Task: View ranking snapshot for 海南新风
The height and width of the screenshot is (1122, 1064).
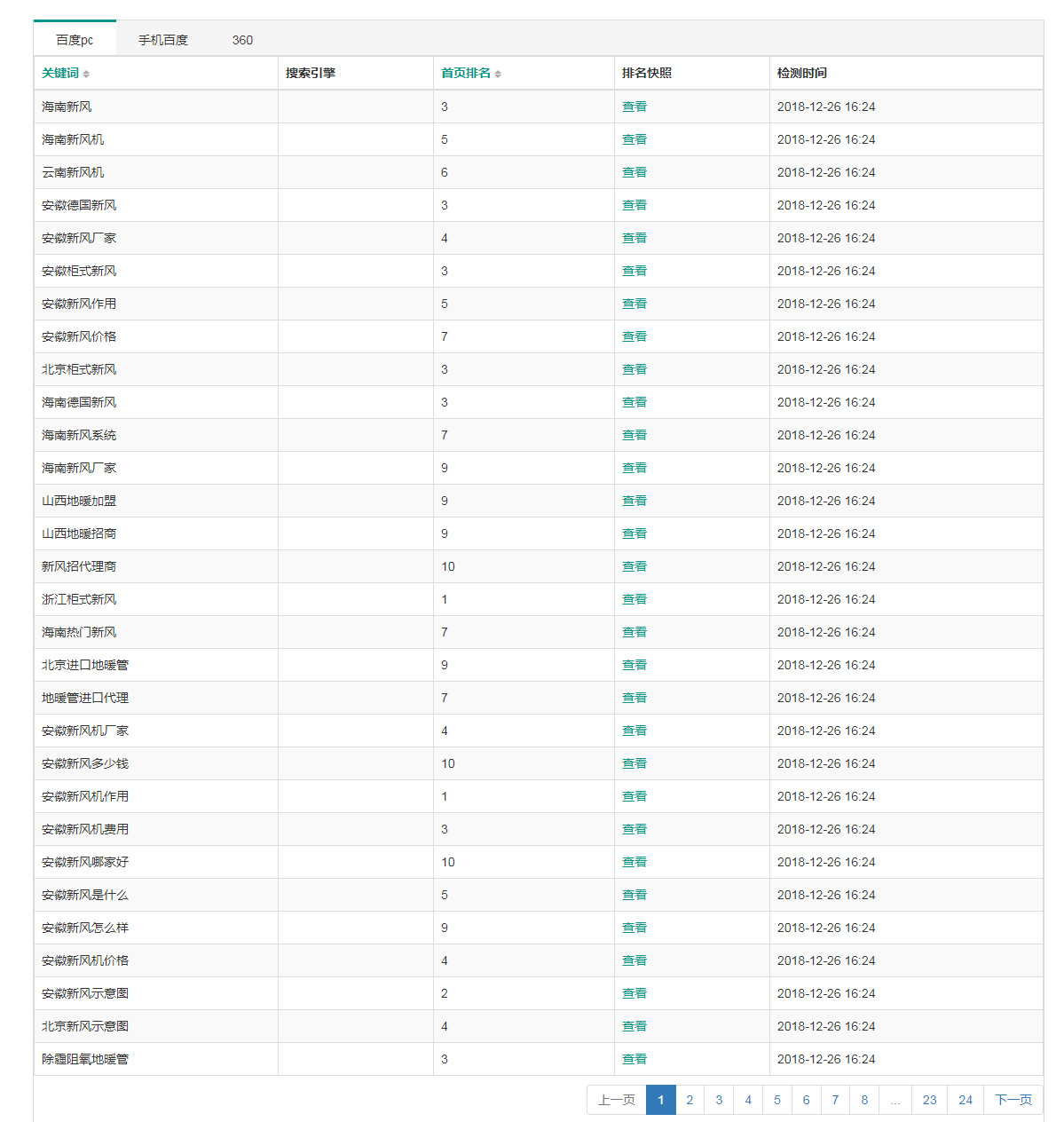Action: coord(634,107)
